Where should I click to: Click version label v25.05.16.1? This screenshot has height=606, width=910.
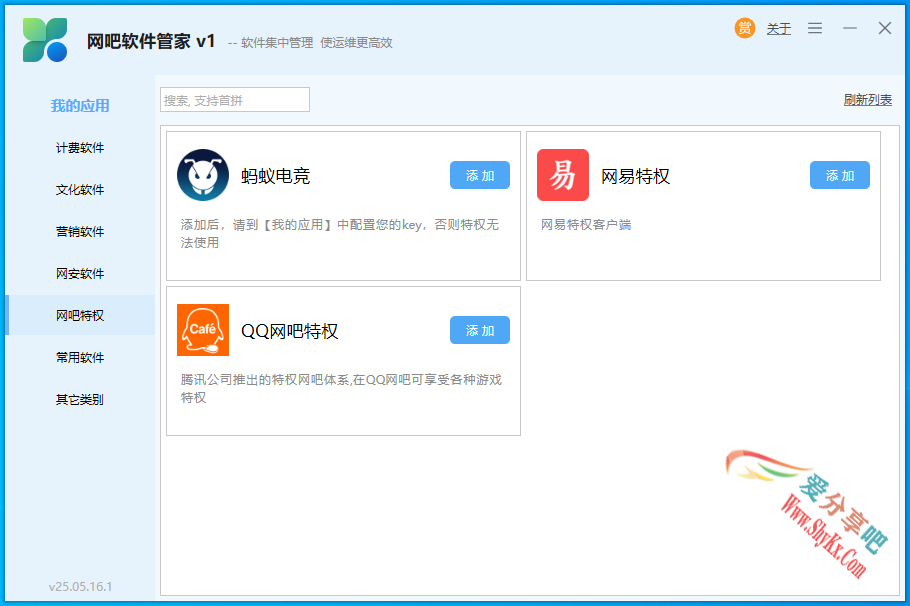80,586
